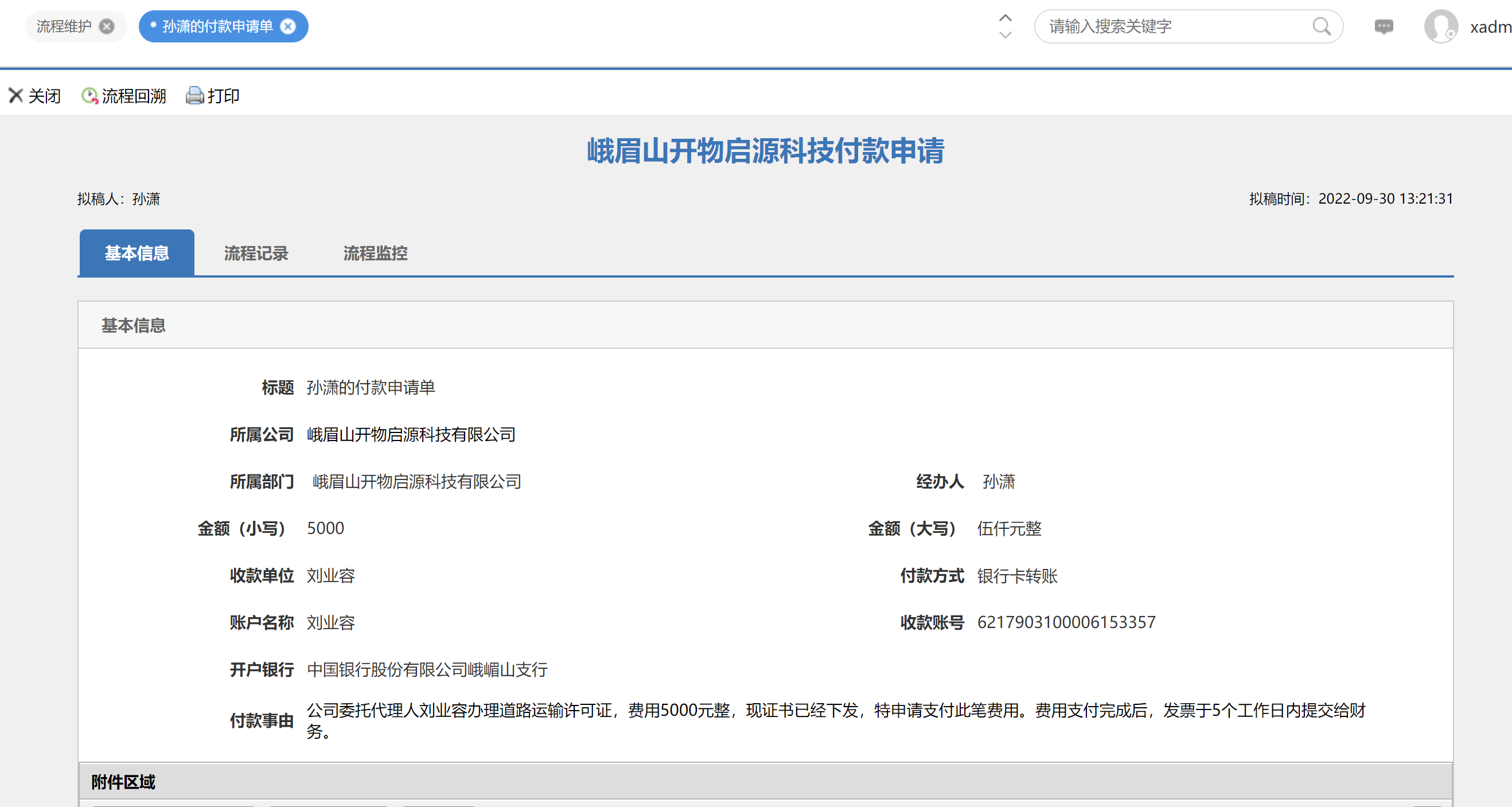This screenshot has width=1512, height=807.
Task: Click the 基本信息 section header
Action: point(133,325)
